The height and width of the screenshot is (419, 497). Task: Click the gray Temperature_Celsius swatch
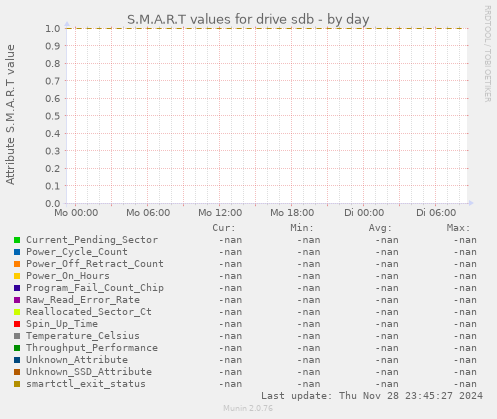coord(17,336)
